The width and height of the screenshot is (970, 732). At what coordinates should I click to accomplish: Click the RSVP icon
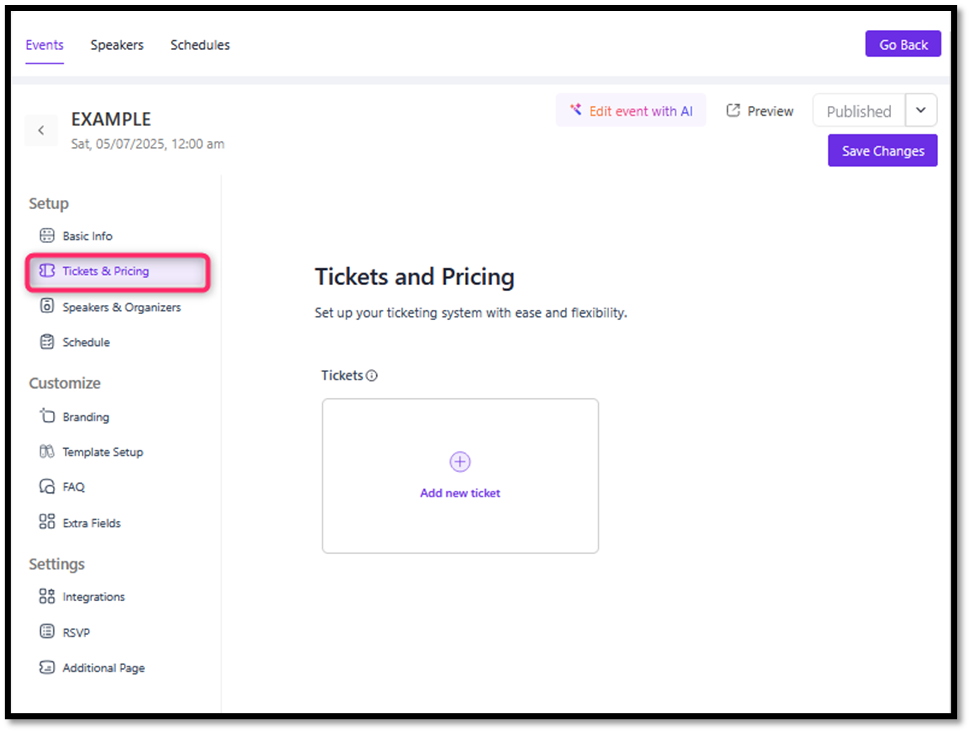pos(46,632)
